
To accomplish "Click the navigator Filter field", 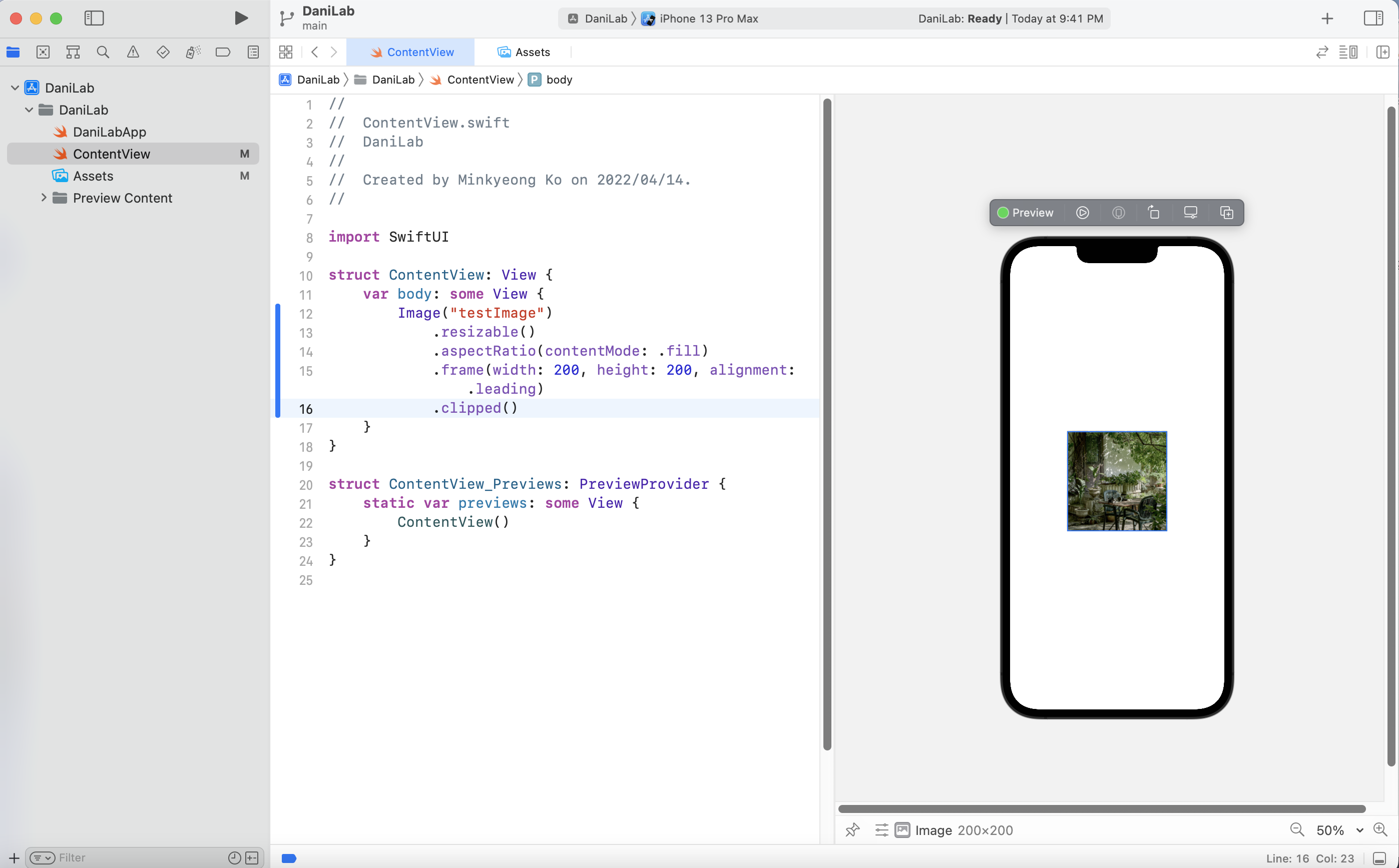I will [138, 857].
